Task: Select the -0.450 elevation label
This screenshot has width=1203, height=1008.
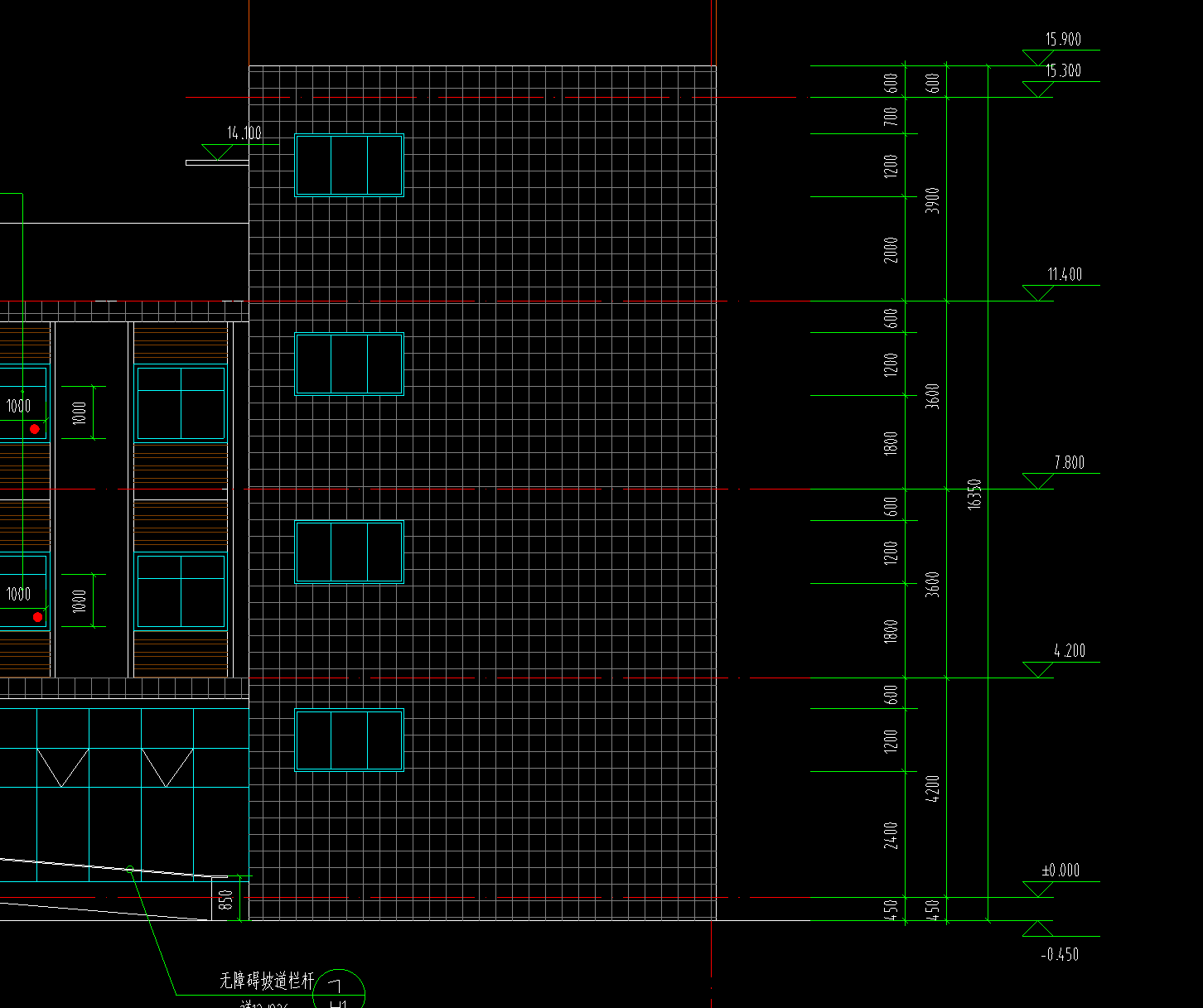Action: pyautogui.click(x=1060, y=954)
